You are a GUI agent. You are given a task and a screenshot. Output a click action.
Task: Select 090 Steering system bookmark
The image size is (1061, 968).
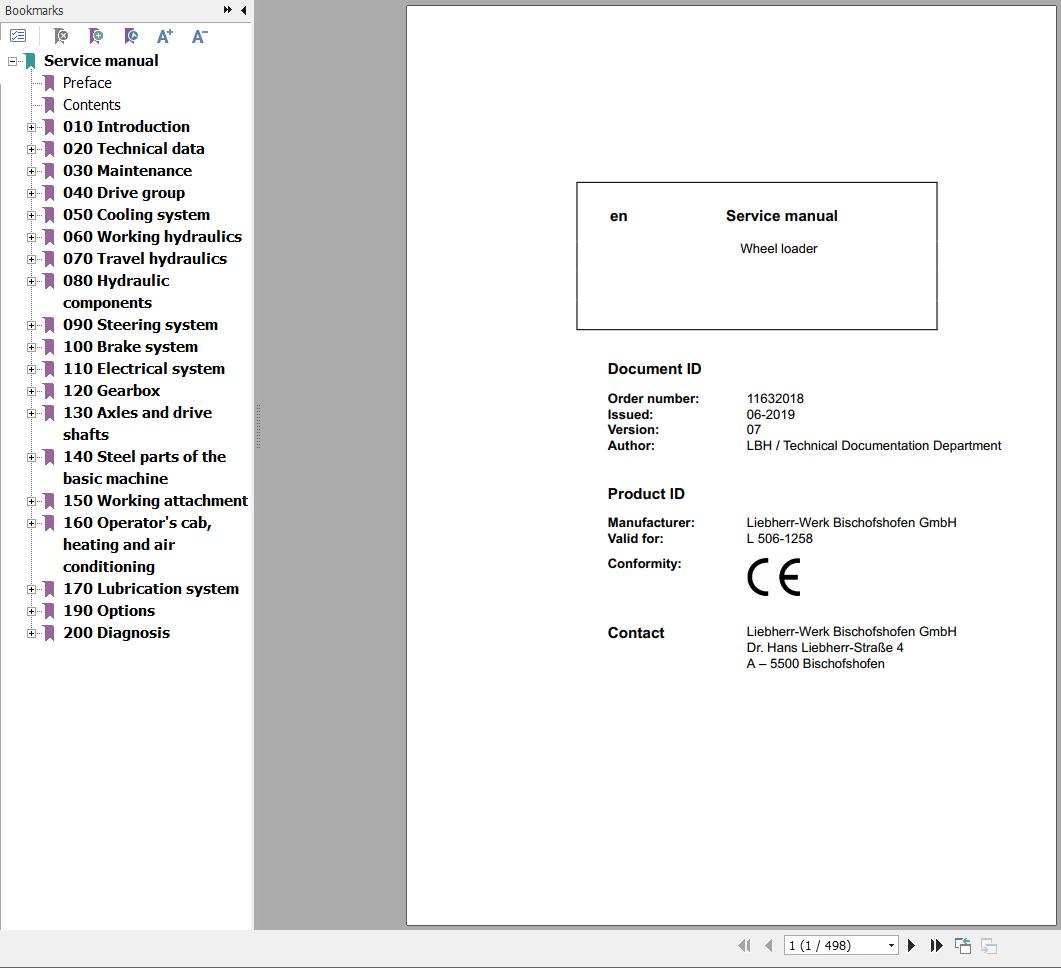click(x=140, y=325)
